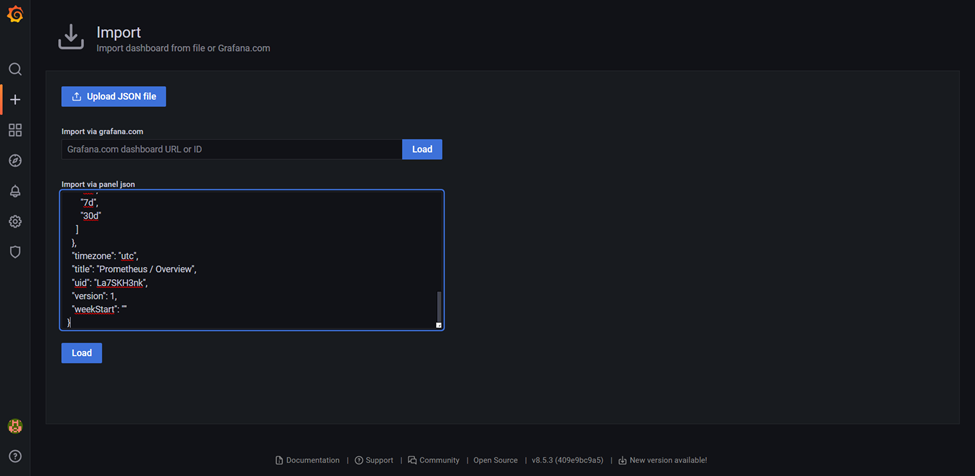Click the v8.5.3 version text
This screenshot has width=975, height=476.
click(x=567, y=460)
